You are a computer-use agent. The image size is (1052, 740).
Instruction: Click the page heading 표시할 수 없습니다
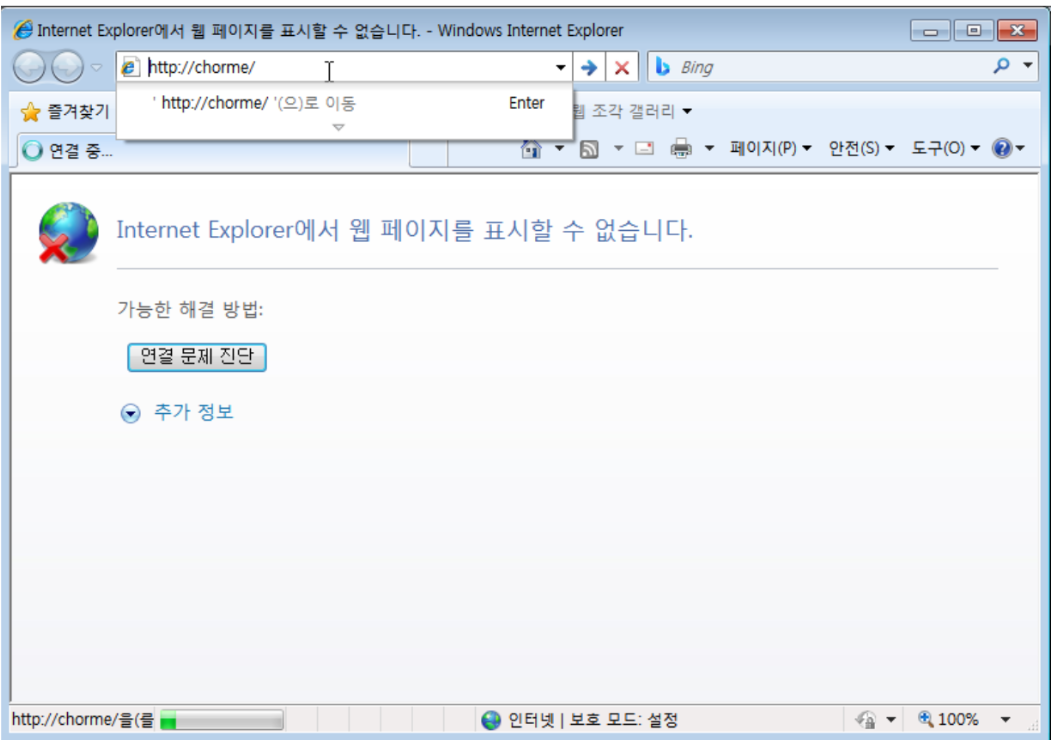[588, 230]
